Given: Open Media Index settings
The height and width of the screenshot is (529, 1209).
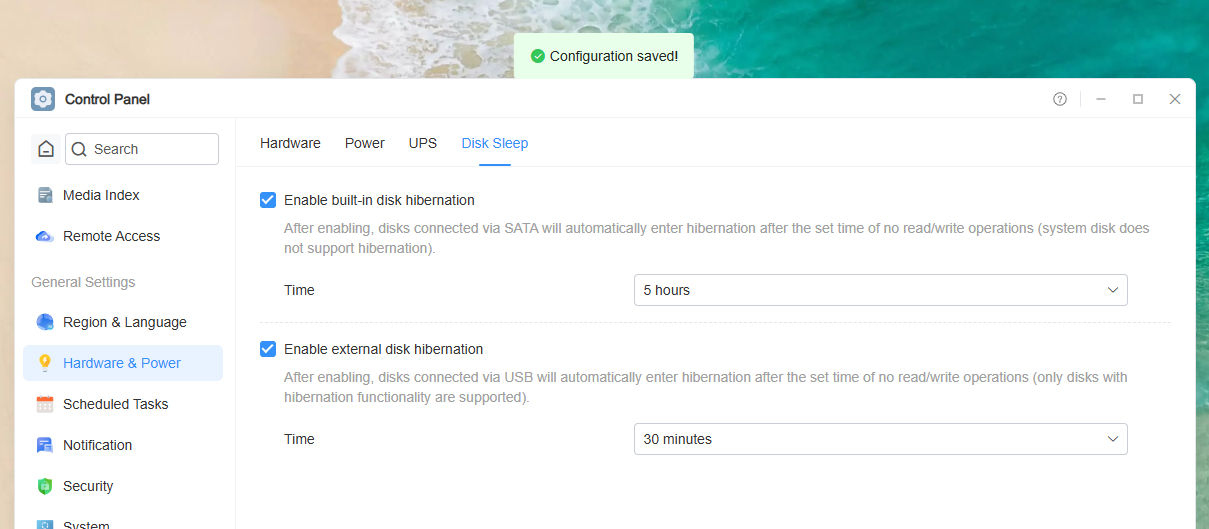Looking at the screenshot, I should [x=123, y=195].
